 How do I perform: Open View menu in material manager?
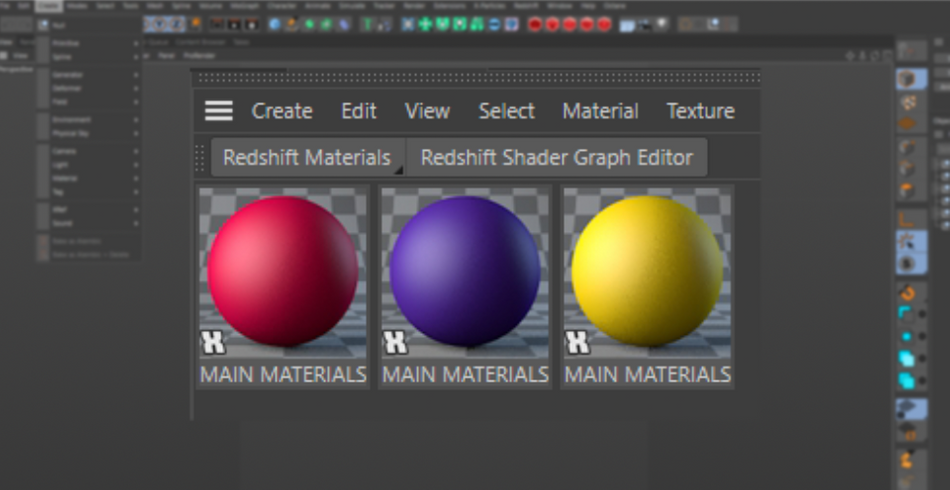click(427, 111)
